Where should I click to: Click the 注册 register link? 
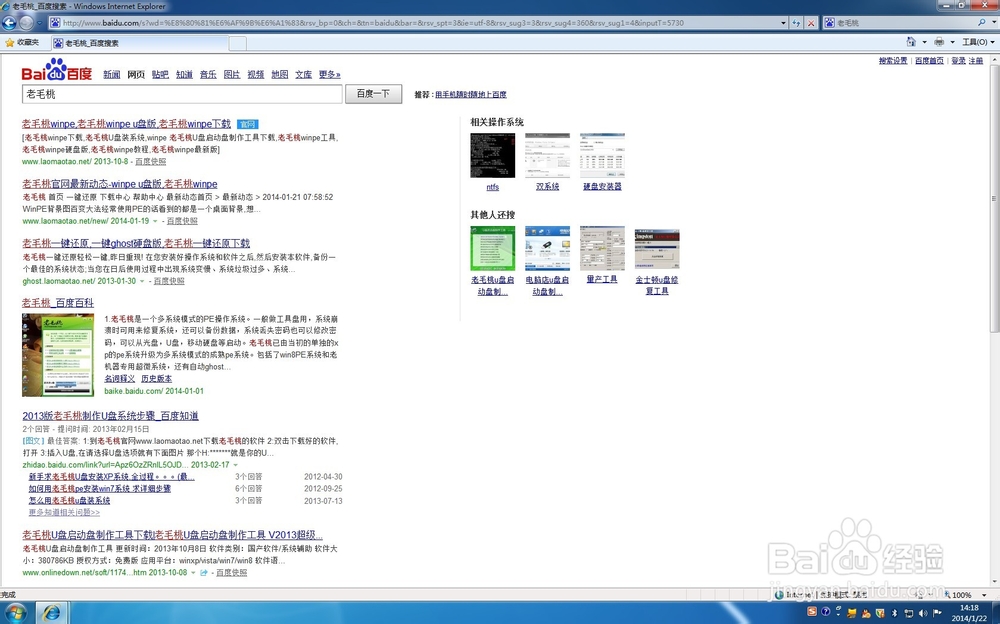point(976,61)
